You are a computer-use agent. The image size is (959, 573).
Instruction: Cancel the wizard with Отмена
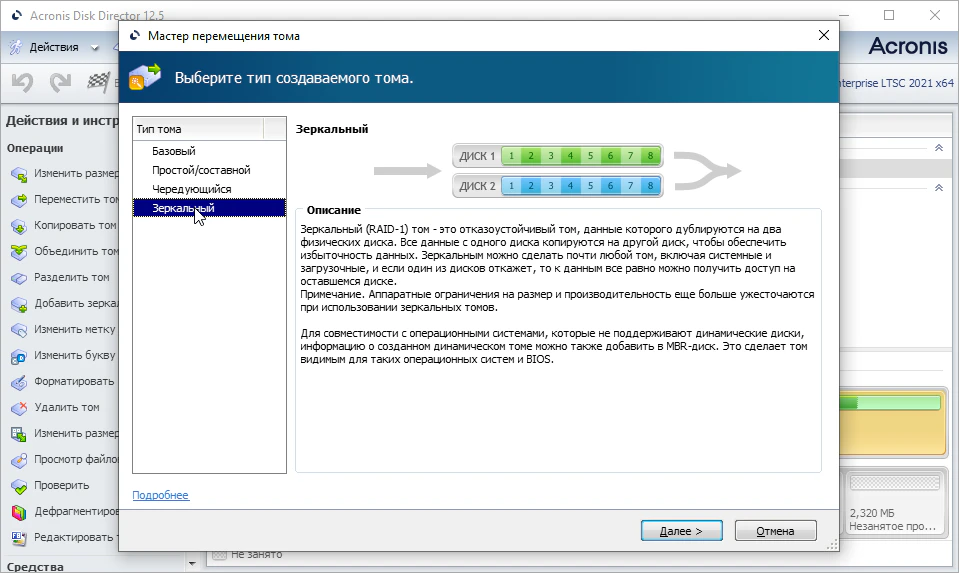point(775,531)
